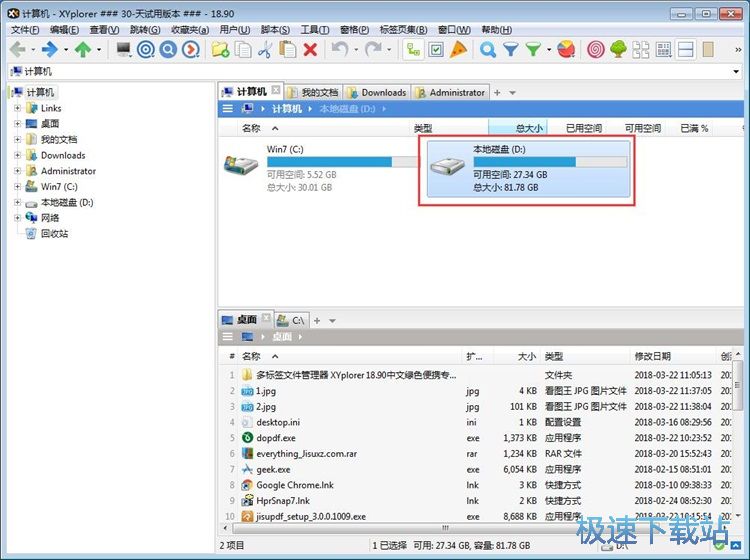This screenshot has width=750, height=560.
Task: Click the orange catalog pizza icon
Action: tap(458, 49)
